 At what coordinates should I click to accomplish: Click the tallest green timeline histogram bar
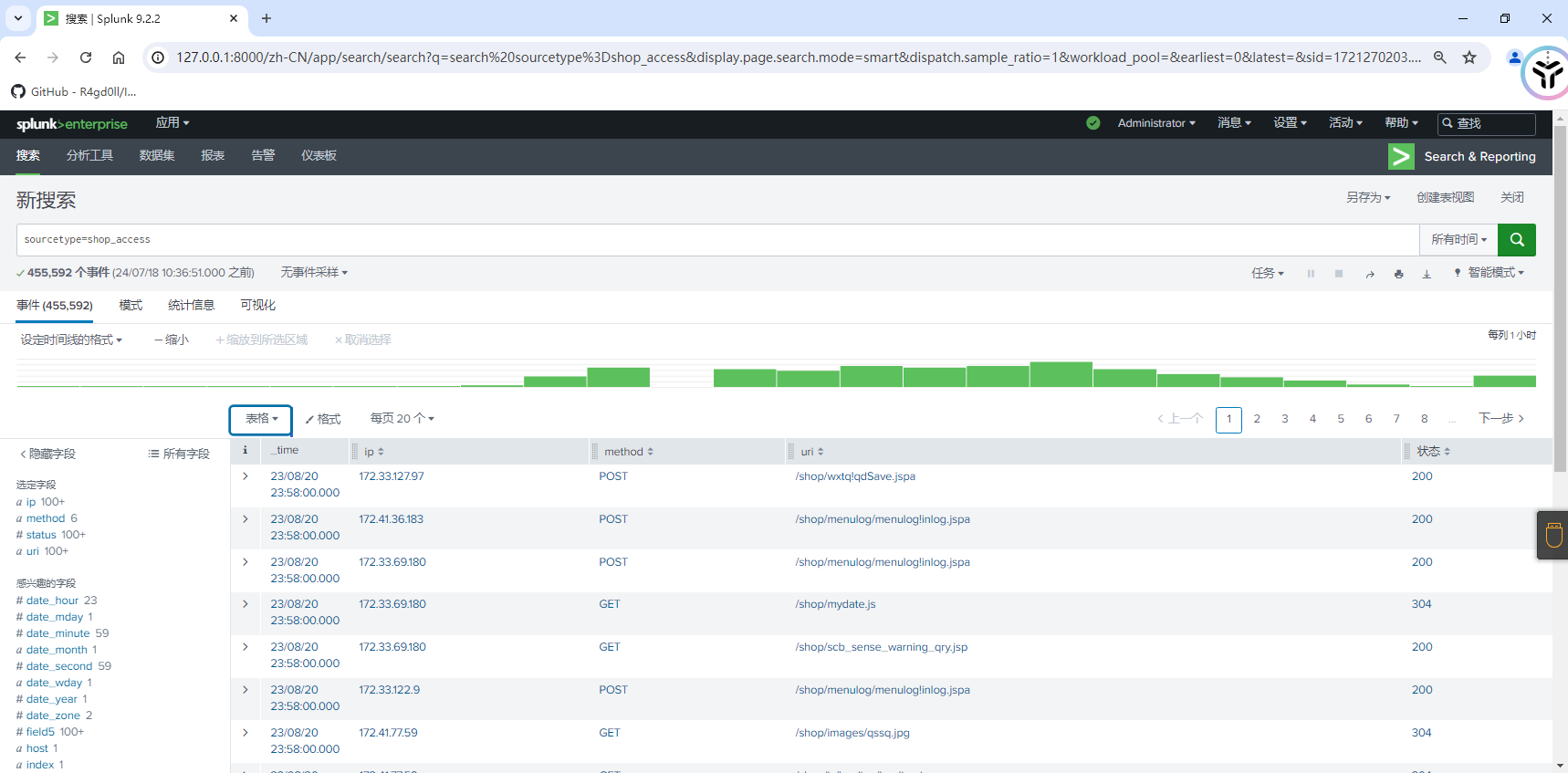pyautogui.click(x=1061, y=374)
